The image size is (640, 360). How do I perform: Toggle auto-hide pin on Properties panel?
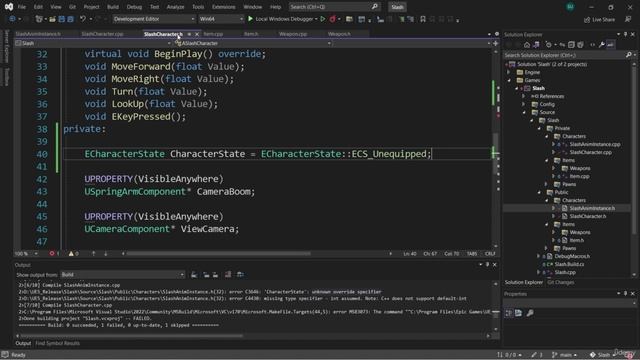[625, 293]
